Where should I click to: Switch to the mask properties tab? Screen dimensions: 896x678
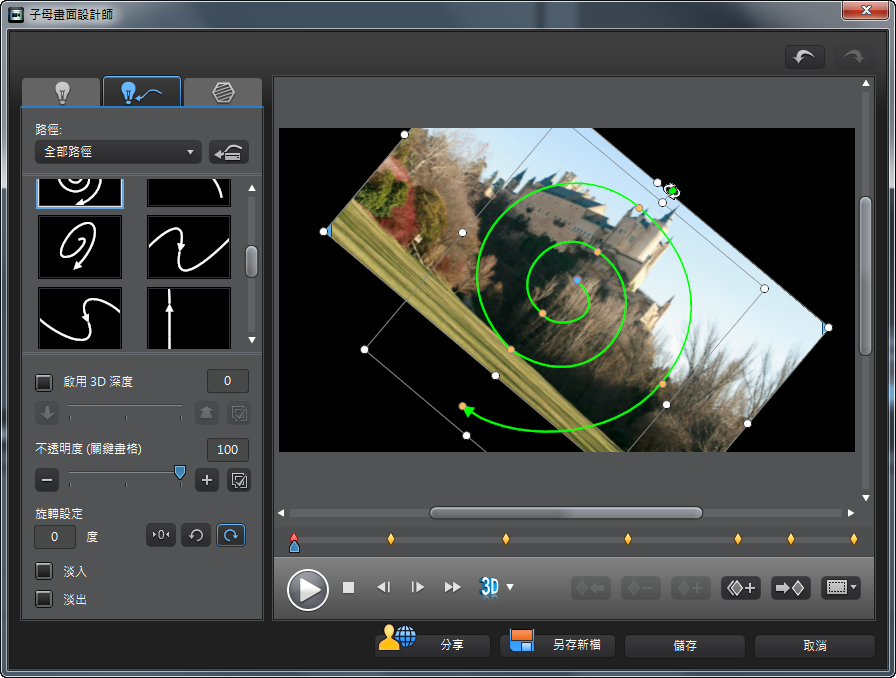coord(223,93)
